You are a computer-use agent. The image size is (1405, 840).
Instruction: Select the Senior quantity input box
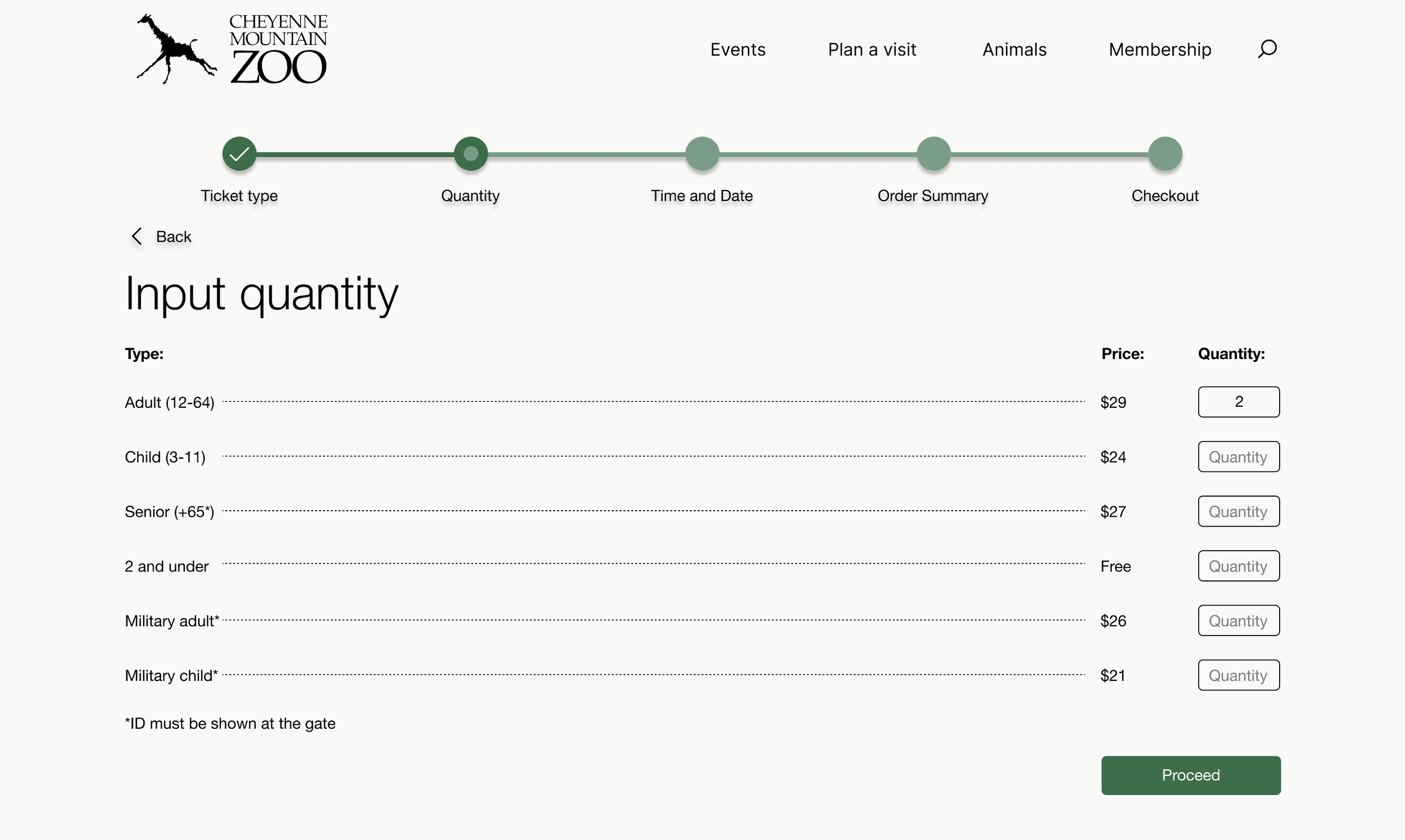tap(1239, 511)
